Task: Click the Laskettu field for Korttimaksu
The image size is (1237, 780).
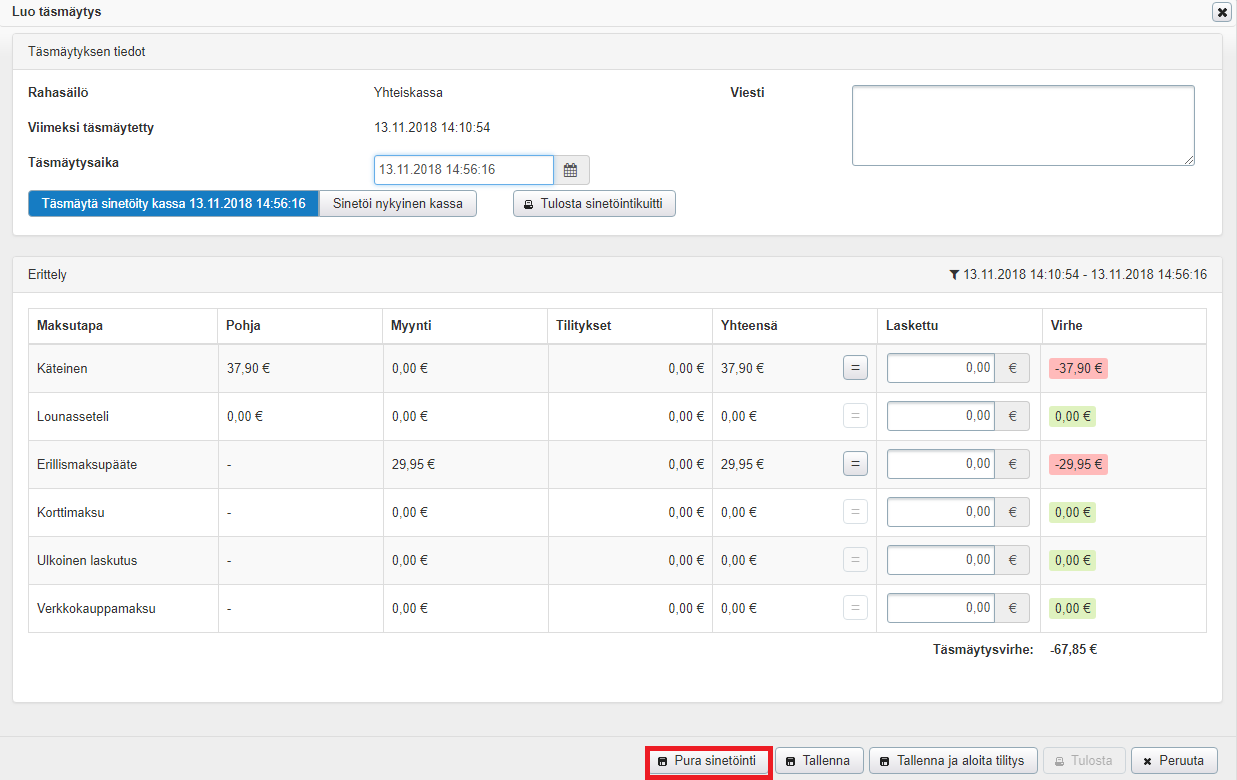Action: coord(940,512)
